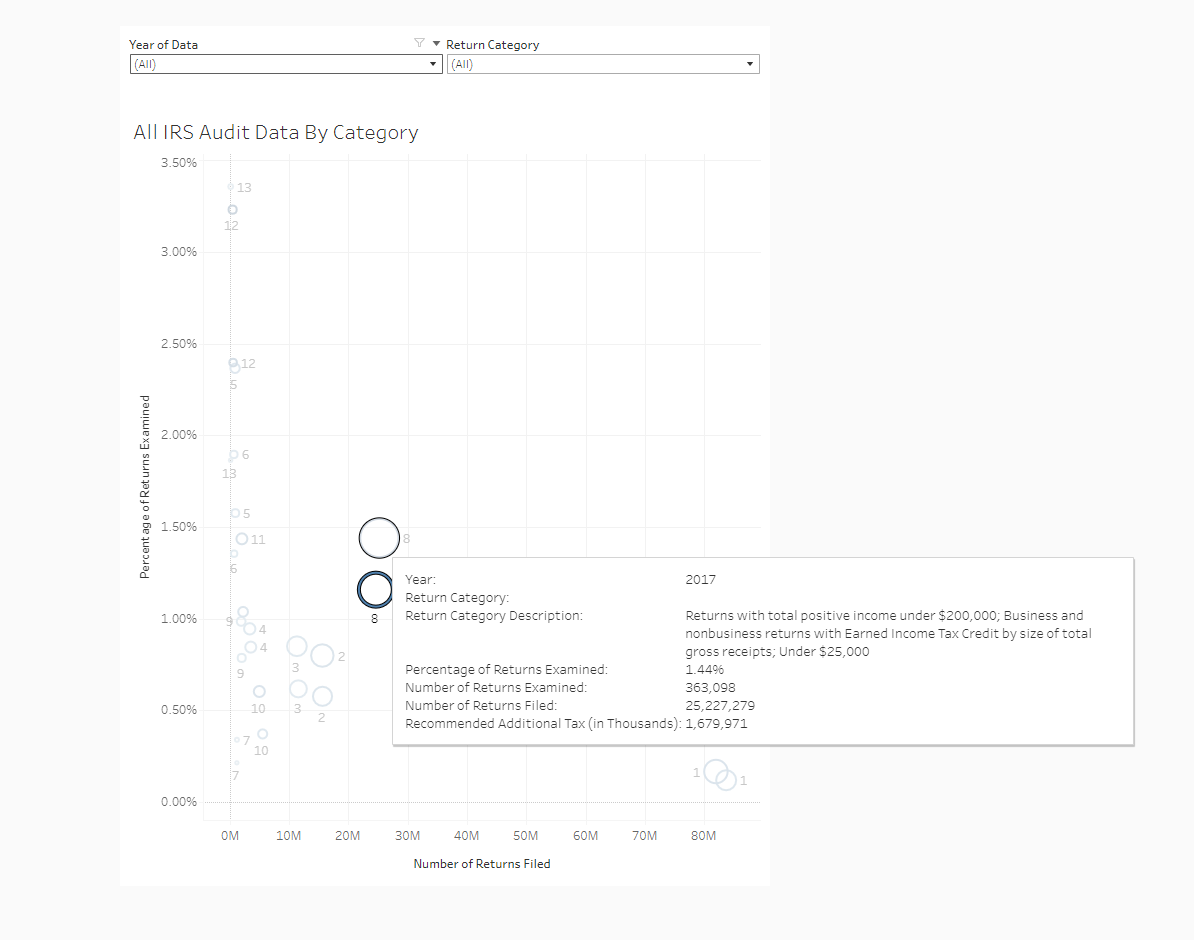Select bubble 11 near 1.45%
The height and width of the screenshot is (940, 1194).
click(241, 539)
